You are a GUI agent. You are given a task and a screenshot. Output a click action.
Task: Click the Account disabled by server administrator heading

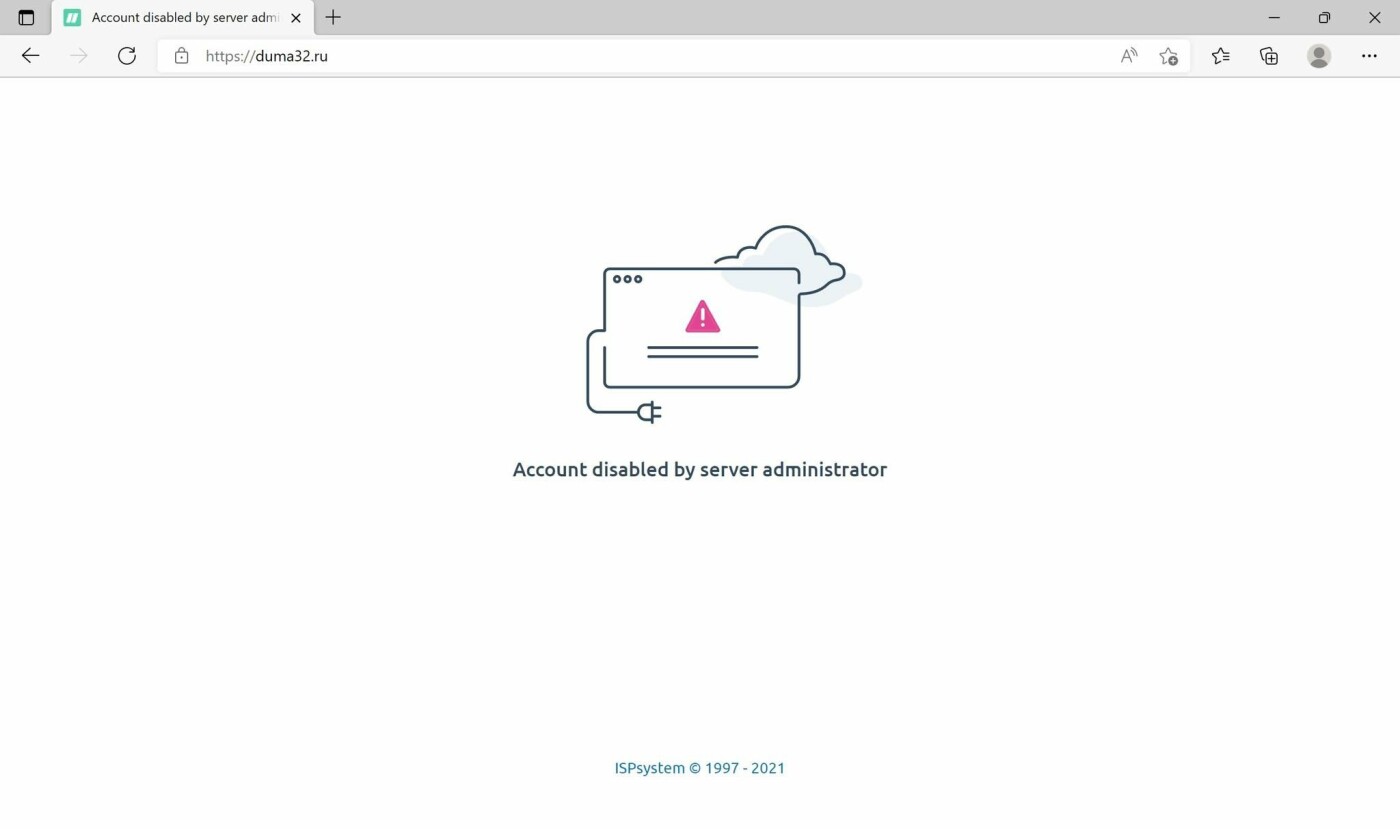[x=700, y=469]
